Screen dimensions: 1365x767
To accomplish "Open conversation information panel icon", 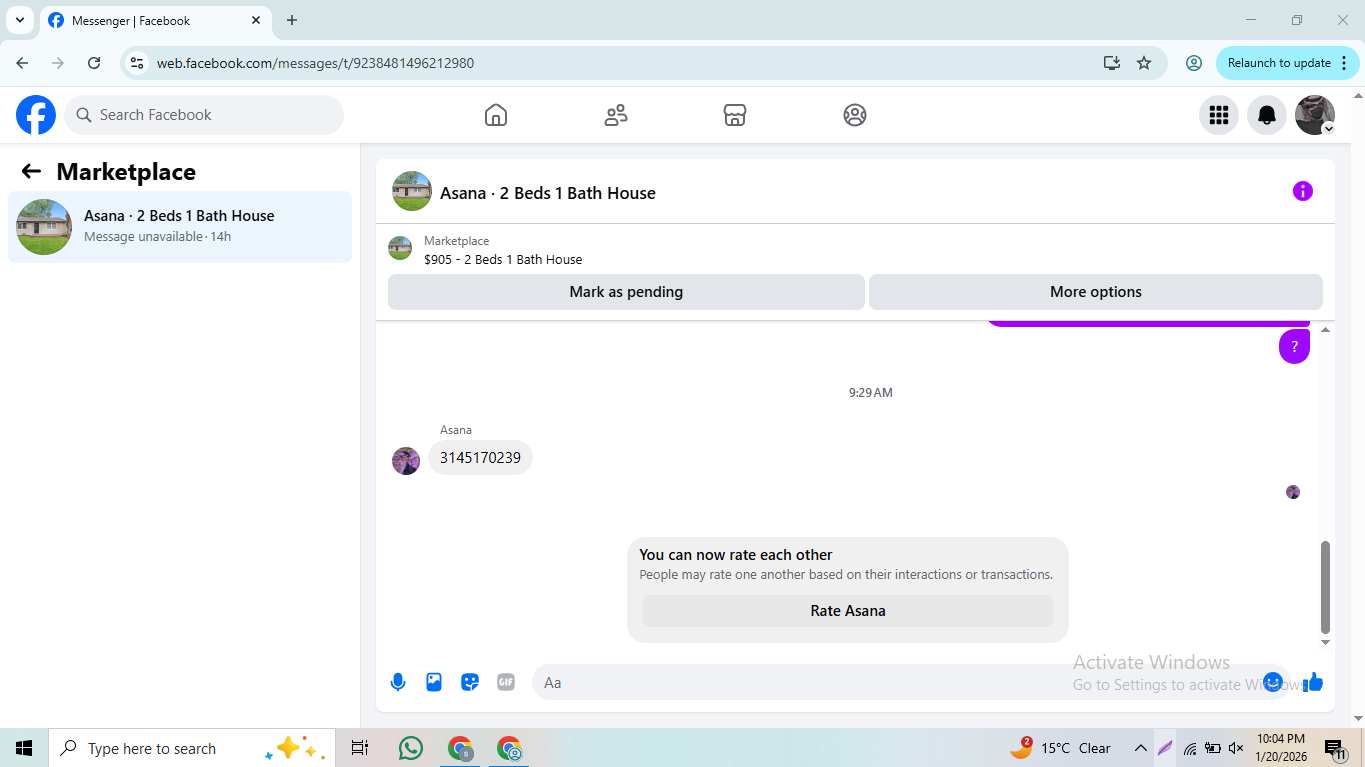I will coord(1303,191).
